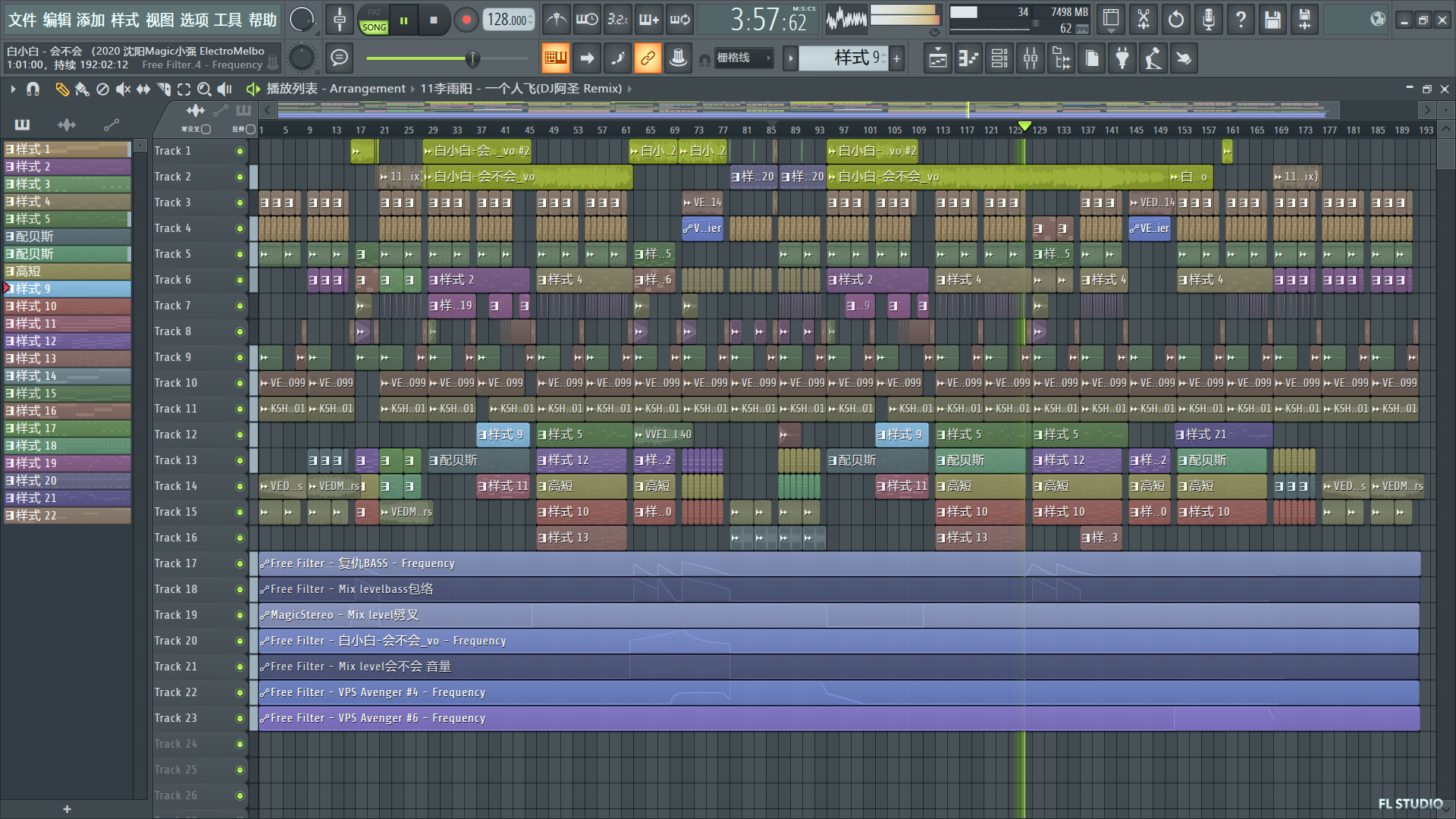
Task: Toggle the multilink to controllers icon
Action: click(x=678, y=58)
